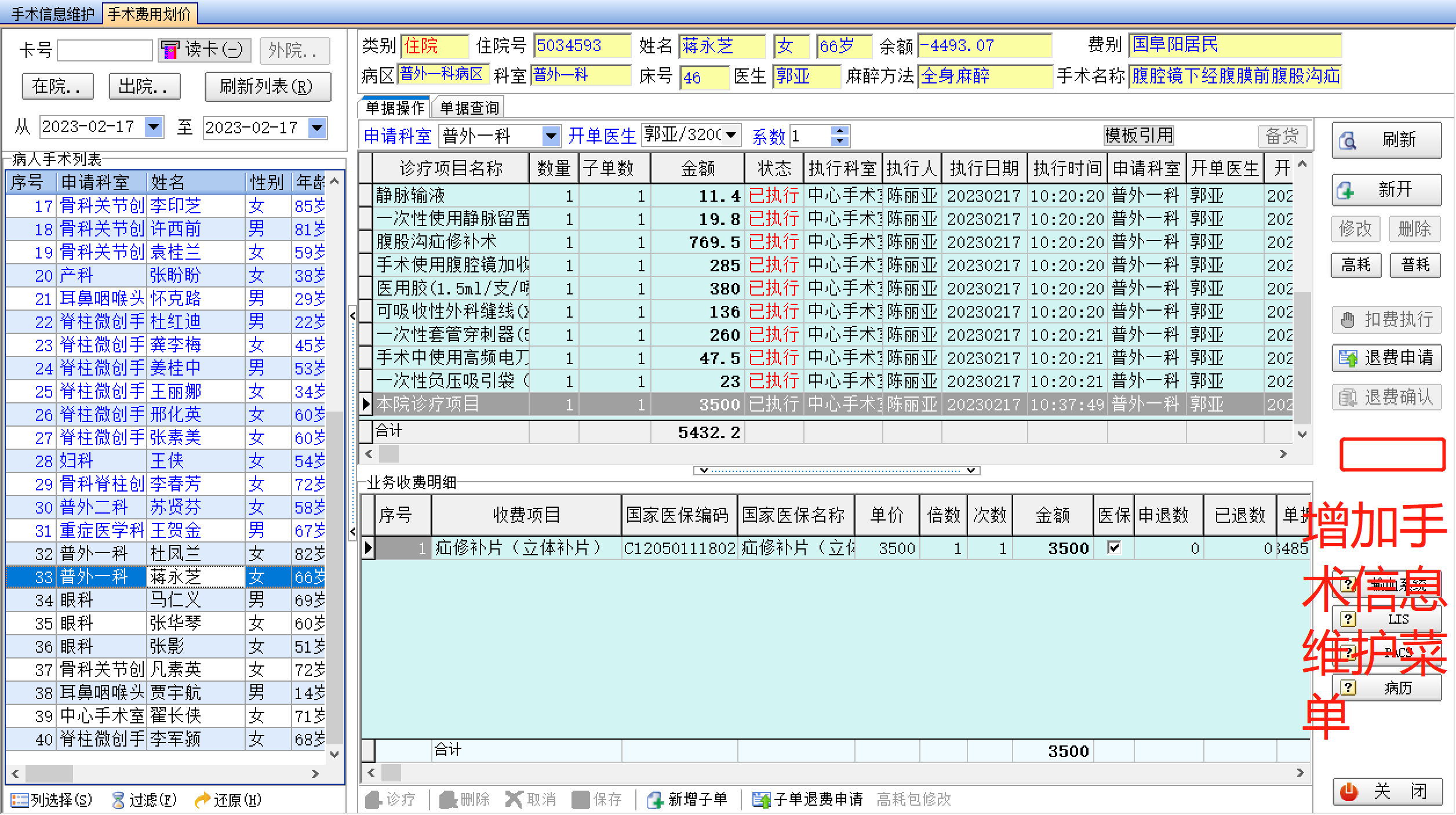Click the 卡号 input field

[x=105, y=50]
